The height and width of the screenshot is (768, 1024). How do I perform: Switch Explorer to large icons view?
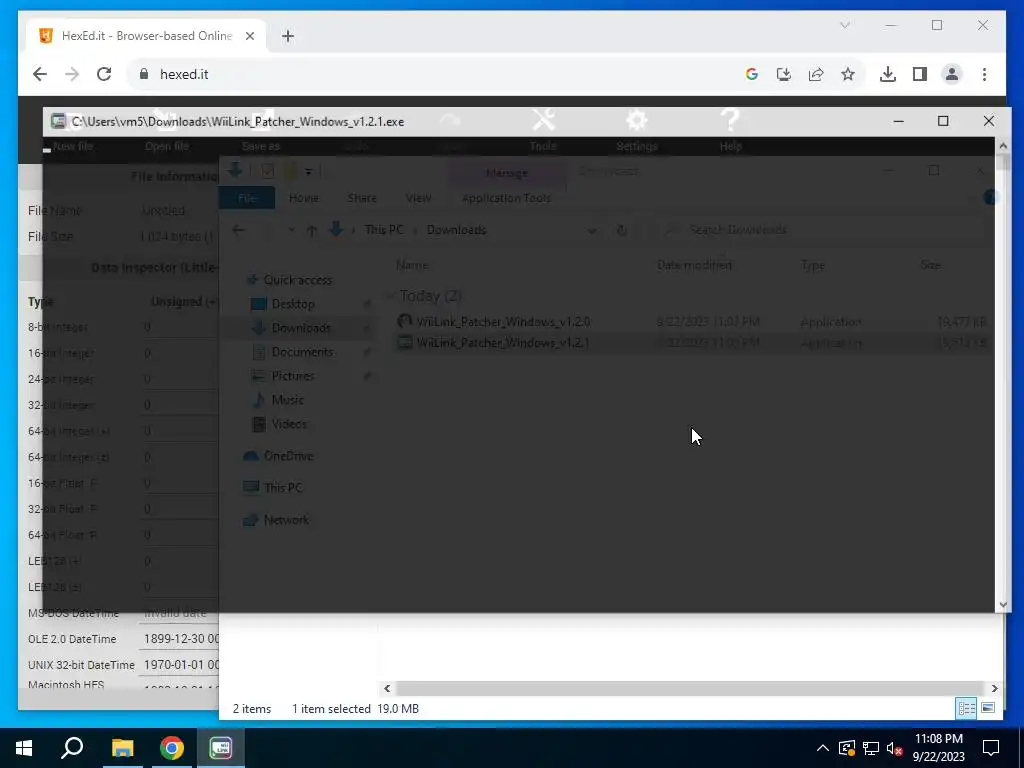988,709
